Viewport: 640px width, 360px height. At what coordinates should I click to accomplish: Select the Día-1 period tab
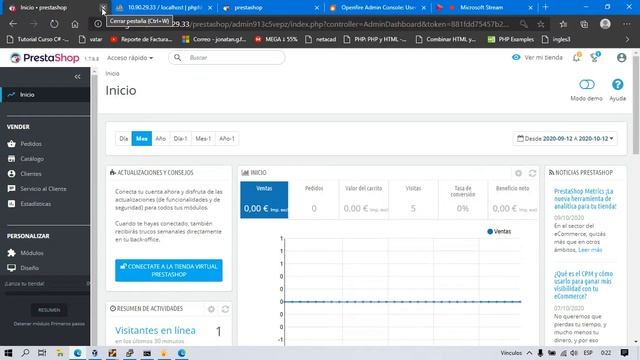[x=180, y=138]
